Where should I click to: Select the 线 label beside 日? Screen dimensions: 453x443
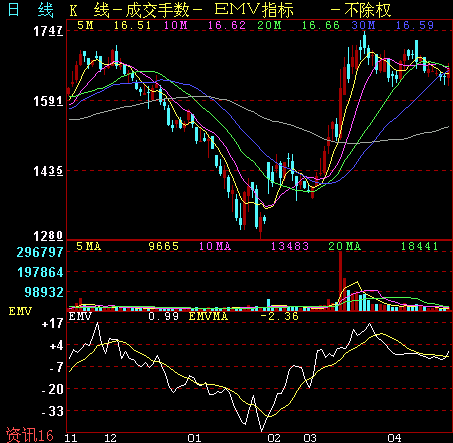(x=46, y=10)
